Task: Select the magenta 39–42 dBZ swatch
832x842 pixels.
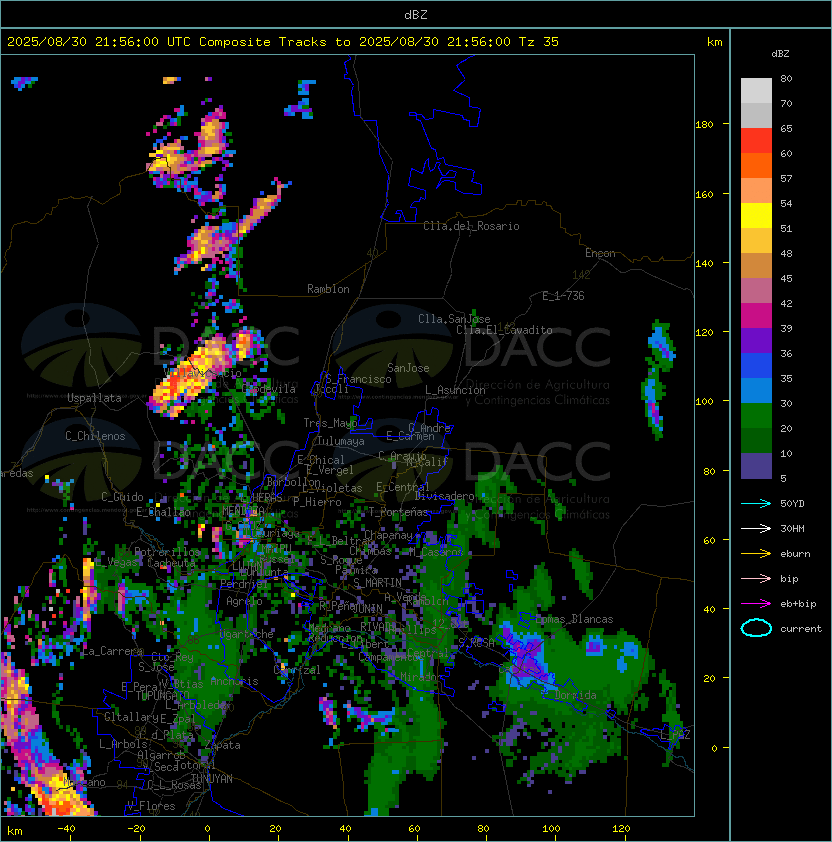Action: coord(756,316)
